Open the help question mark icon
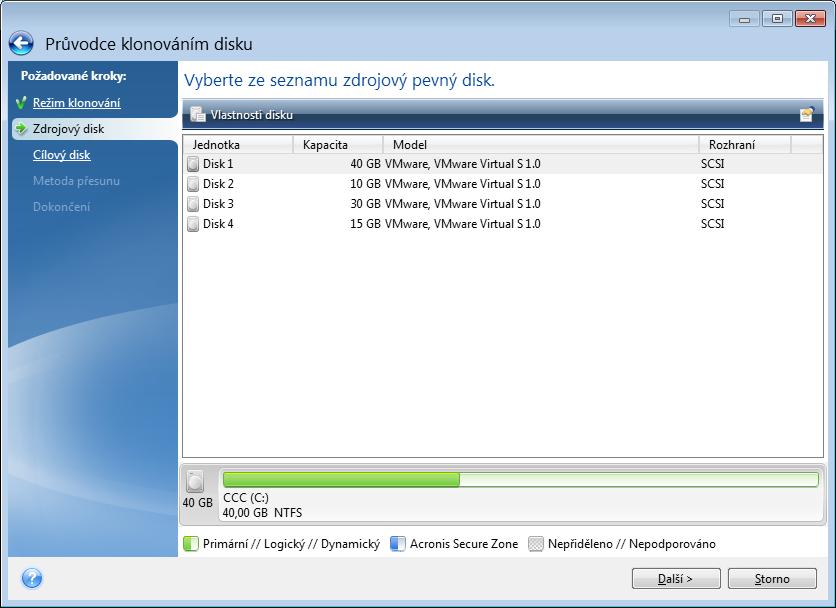 [x=32, y=578]
